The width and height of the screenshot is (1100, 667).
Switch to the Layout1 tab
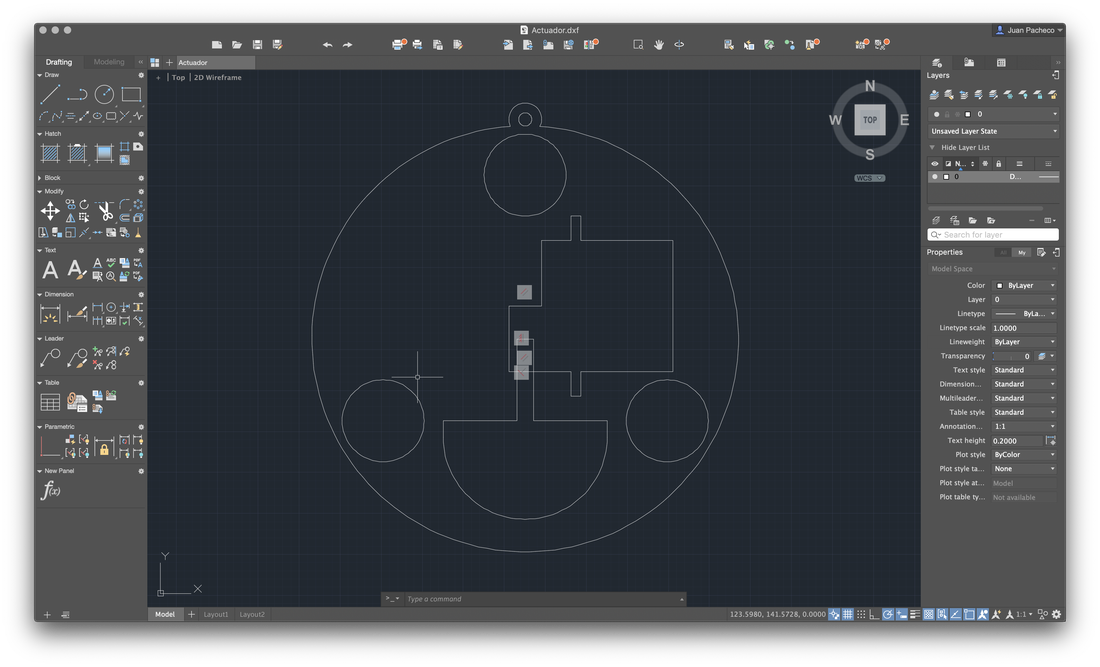click(x=216, y=614)
